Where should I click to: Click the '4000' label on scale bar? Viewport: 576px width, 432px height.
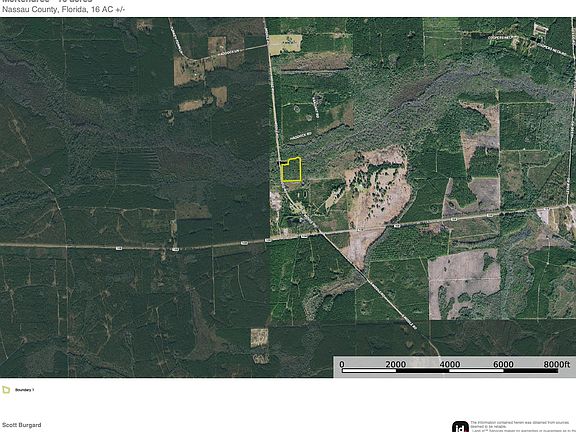tap(450, 364)
